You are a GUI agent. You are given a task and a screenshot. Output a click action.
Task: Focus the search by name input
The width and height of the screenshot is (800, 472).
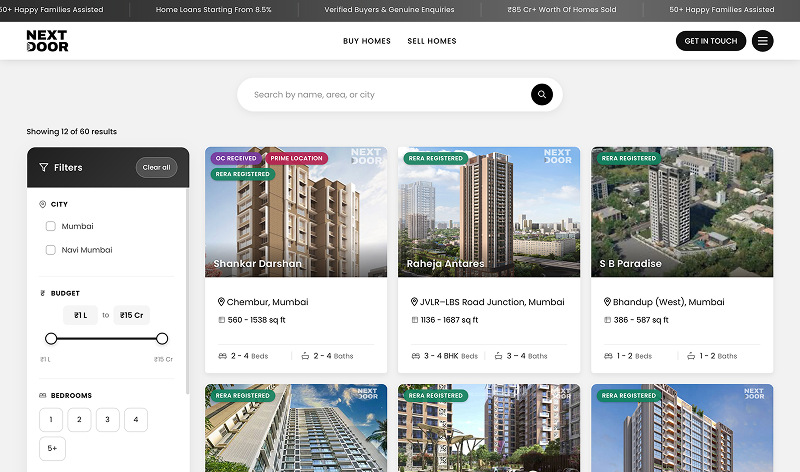point(390,94)
